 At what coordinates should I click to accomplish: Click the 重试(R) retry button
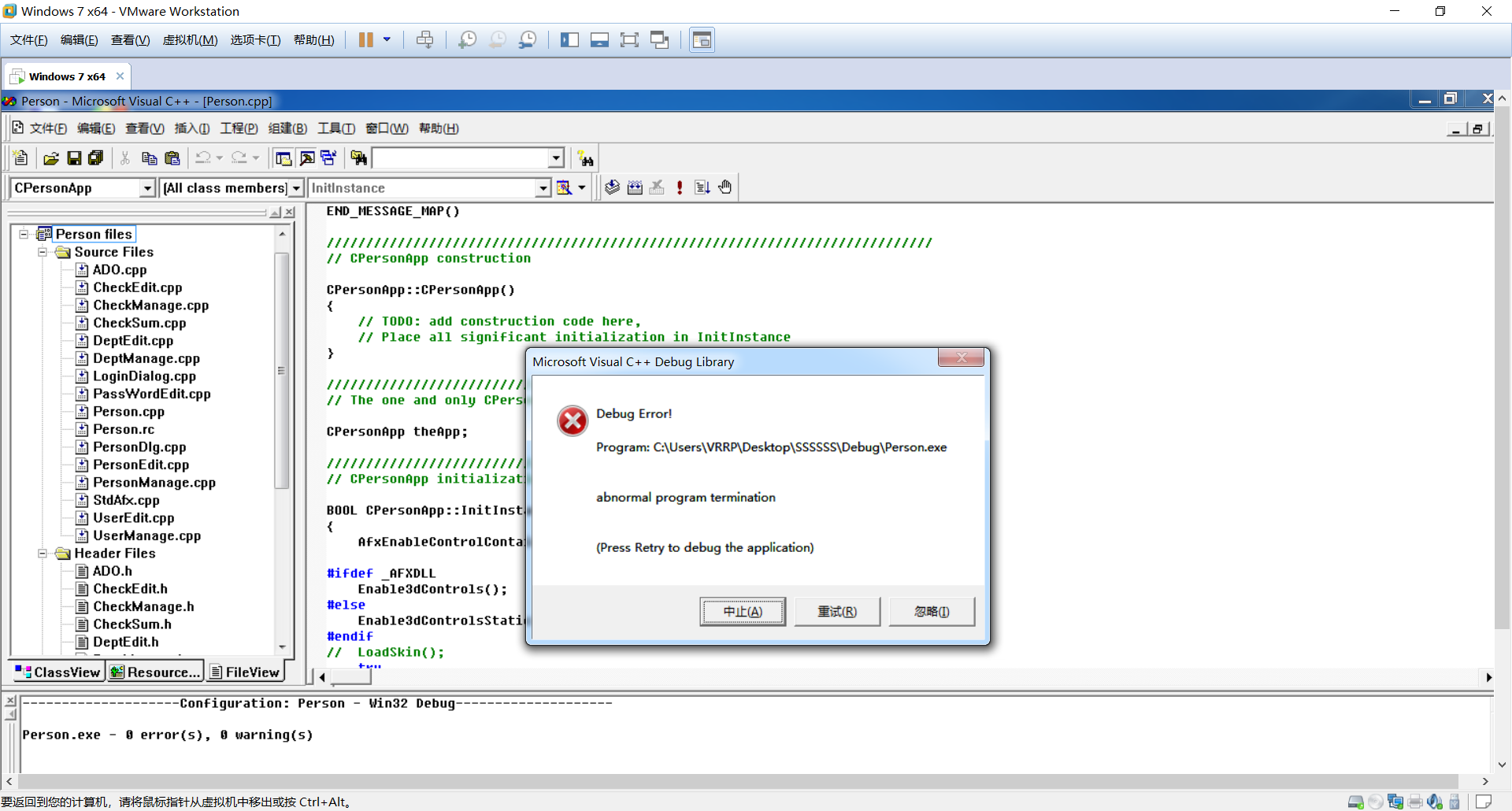tap(837, 612)
